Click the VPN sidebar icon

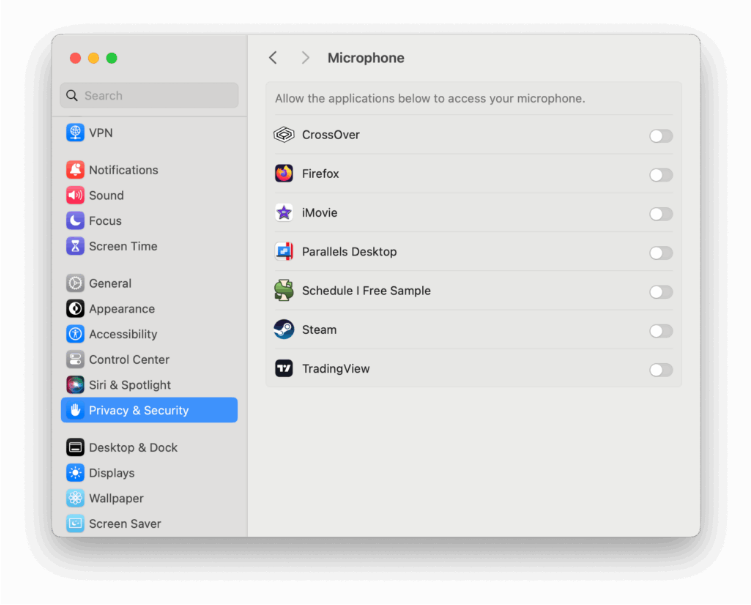tap(75, 133)
